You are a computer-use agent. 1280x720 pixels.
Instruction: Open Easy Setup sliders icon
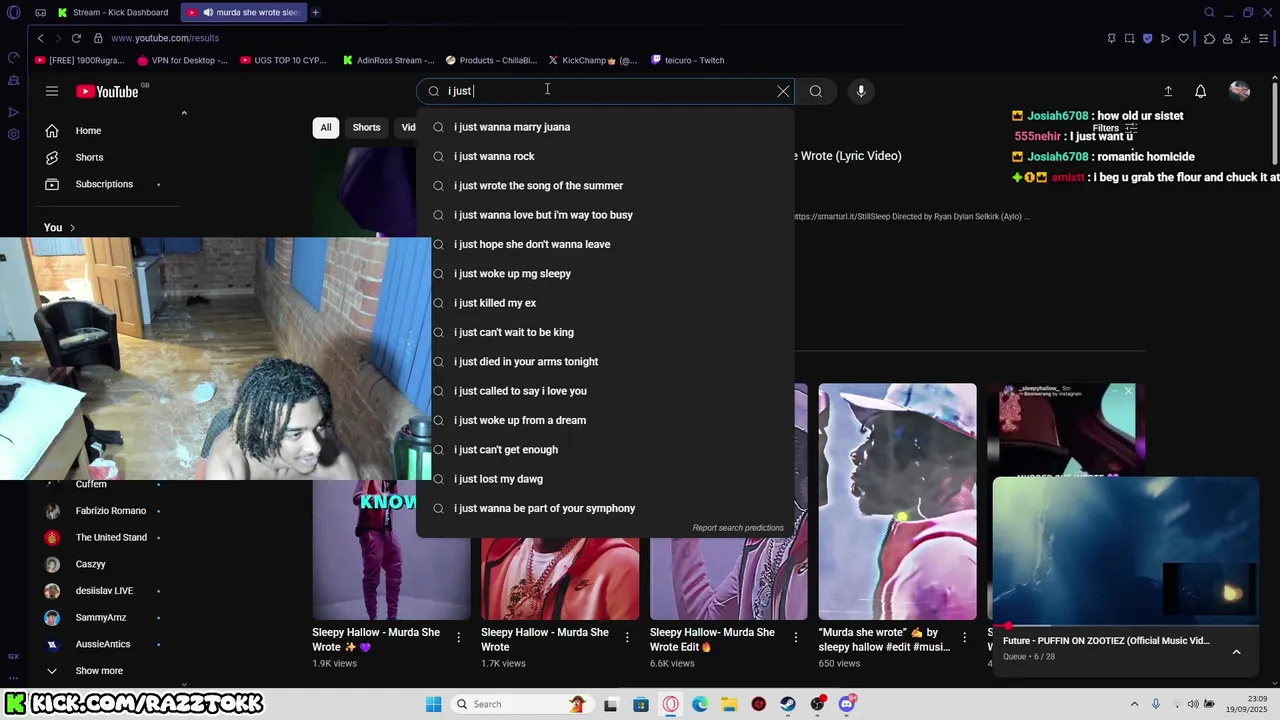[x=1265, y=38]
